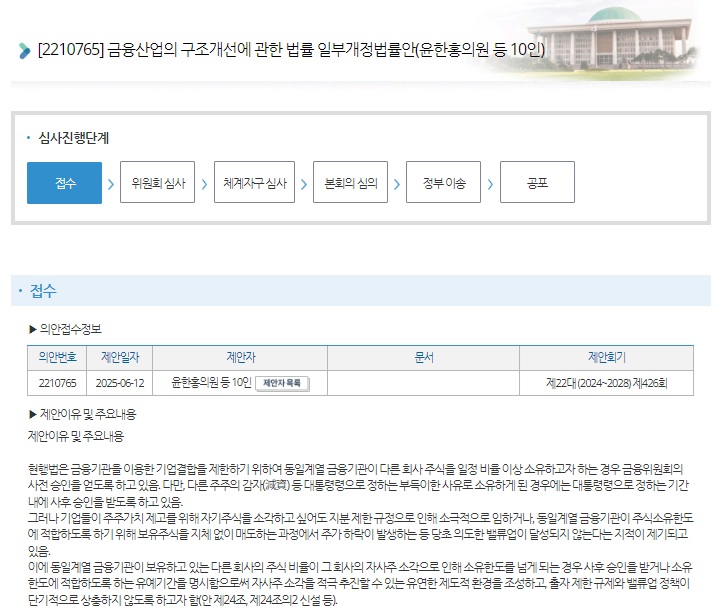Select the 정부 이송 stage box
Screen dimensions: 721x614
[443, 183]
